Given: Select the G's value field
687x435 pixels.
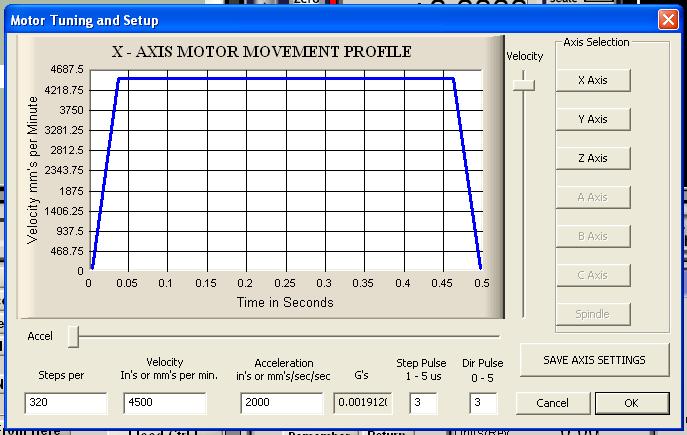Looking at the screenshot, I should (364, 403).
